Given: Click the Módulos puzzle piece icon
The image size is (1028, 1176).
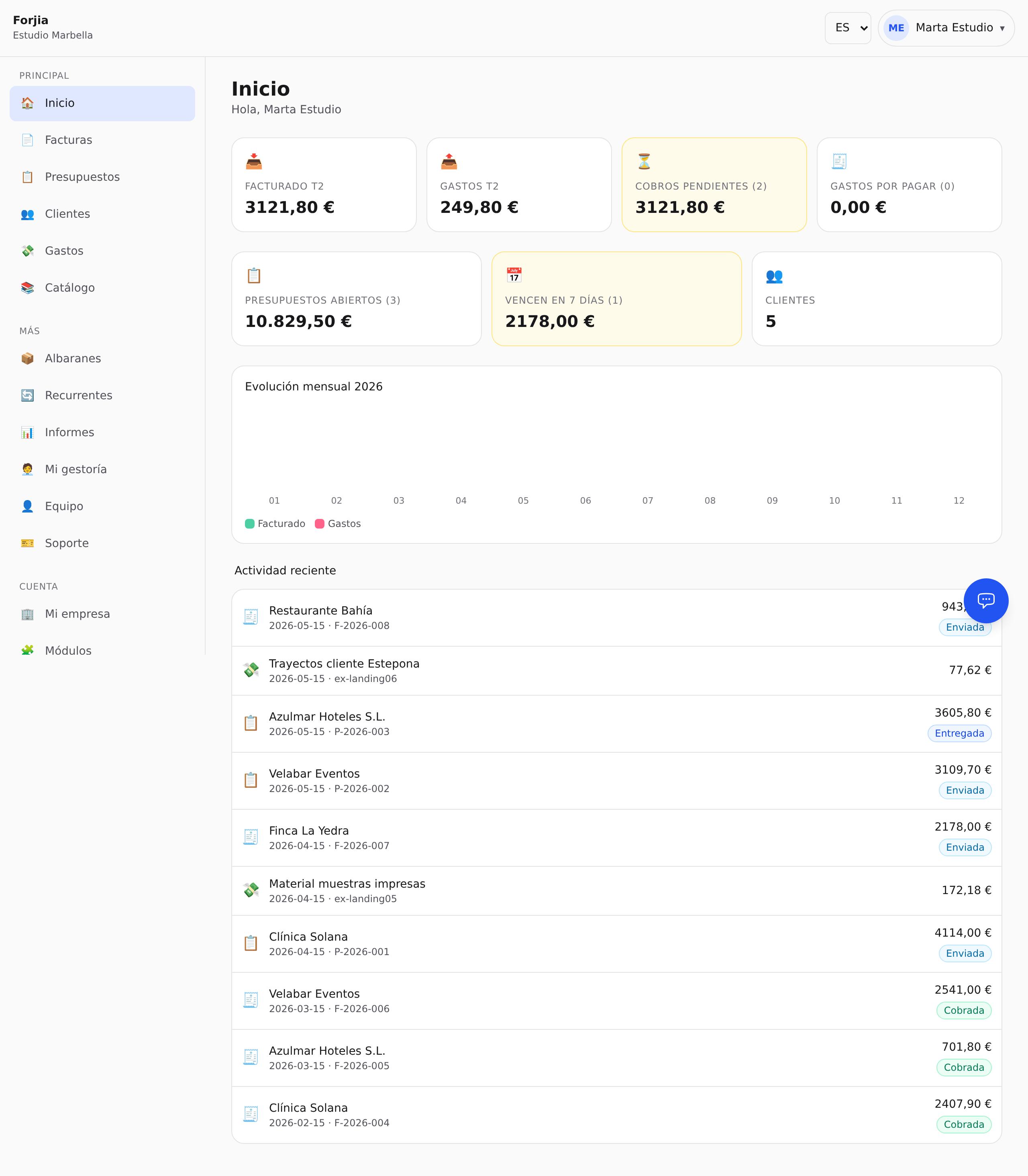Looking at the screenshot, I should pos(27,651).
